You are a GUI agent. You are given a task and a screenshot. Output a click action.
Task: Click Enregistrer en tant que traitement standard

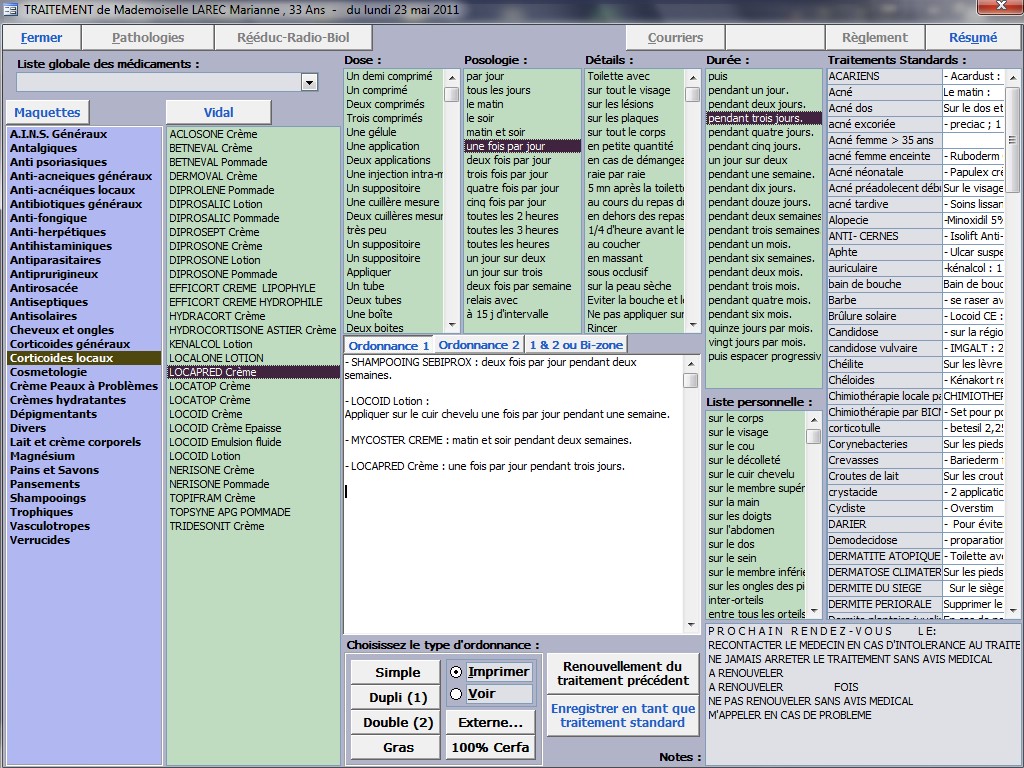622,715
